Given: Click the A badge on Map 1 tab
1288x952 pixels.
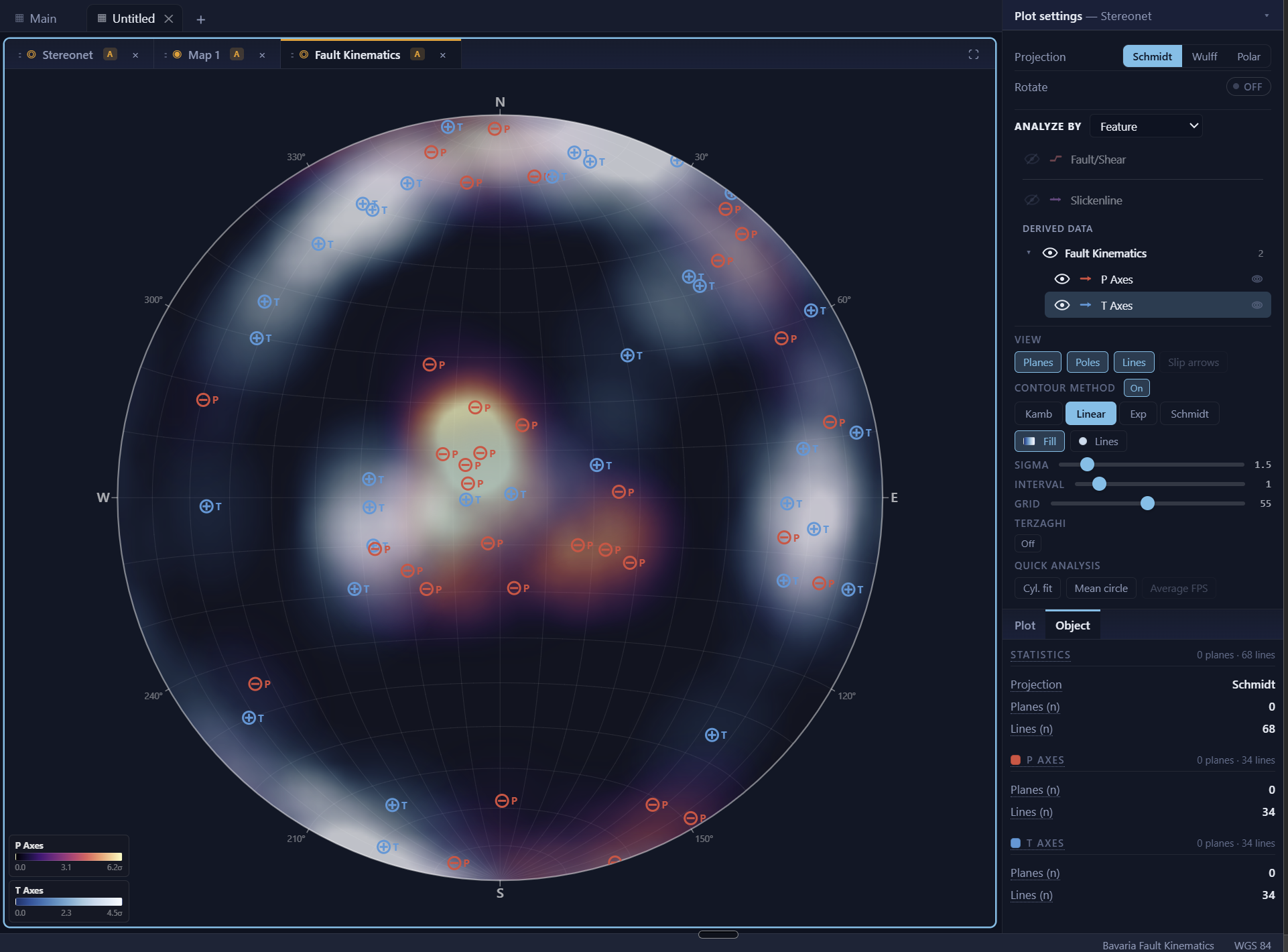Looking at the screenshot, I should pos(237,54).
